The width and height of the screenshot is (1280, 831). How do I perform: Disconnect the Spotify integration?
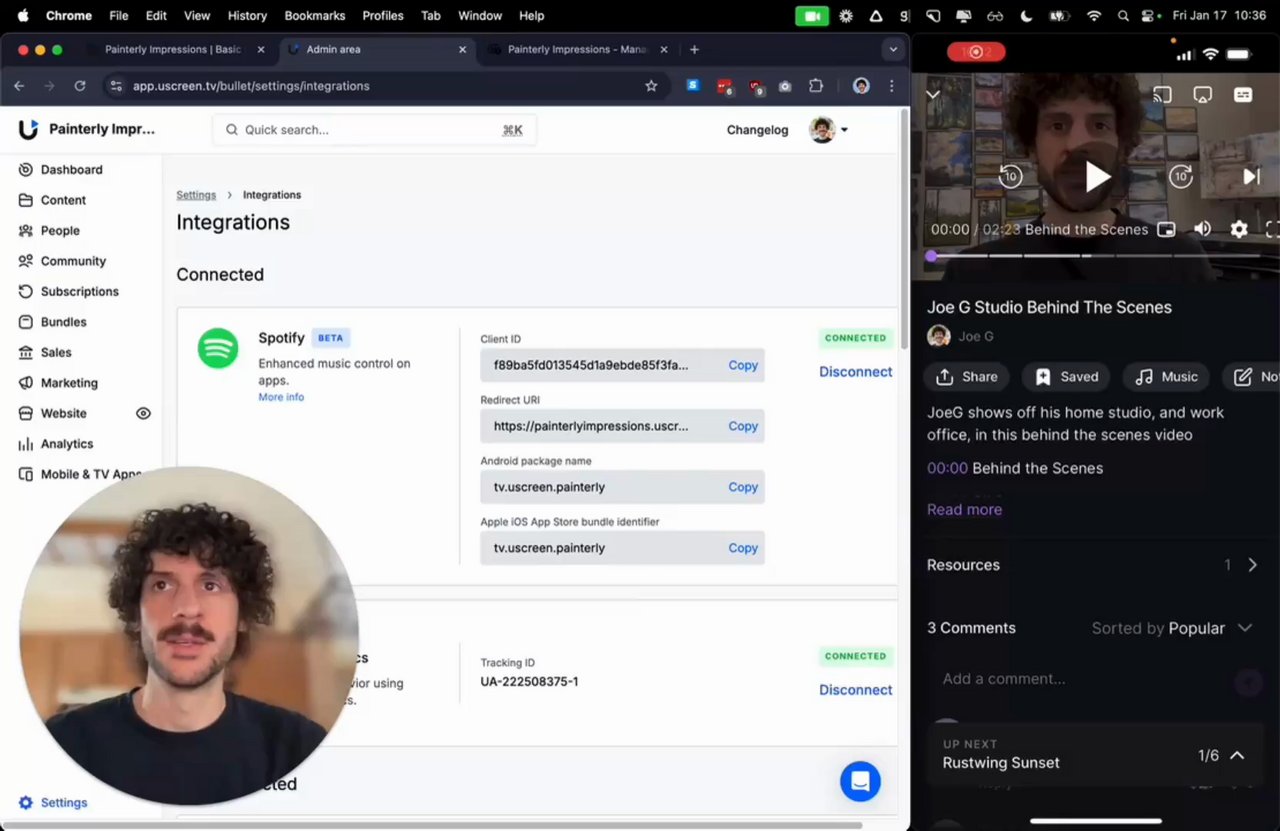pos(855,372)
